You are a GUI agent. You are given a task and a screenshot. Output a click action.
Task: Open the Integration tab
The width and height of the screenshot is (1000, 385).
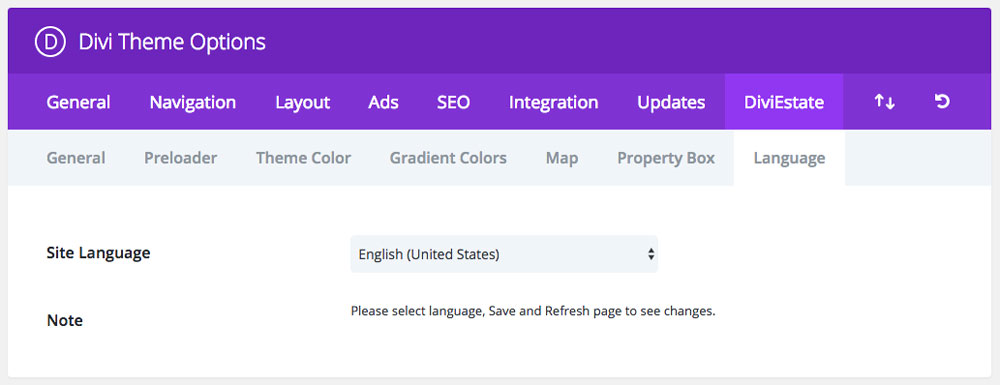(554, 102)
